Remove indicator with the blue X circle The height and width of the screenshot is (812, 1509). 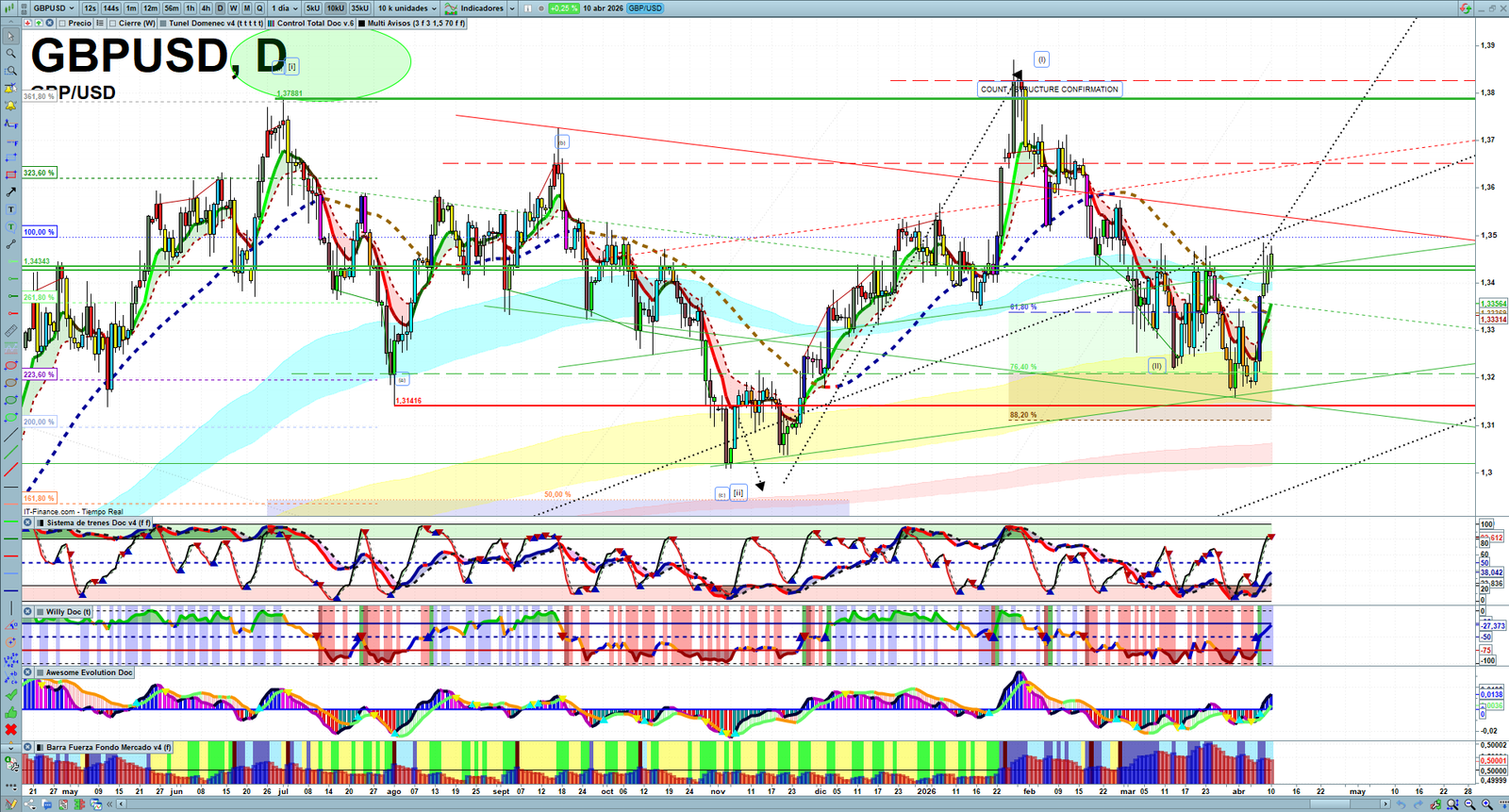pyautogui.click(x=49, y=24)
